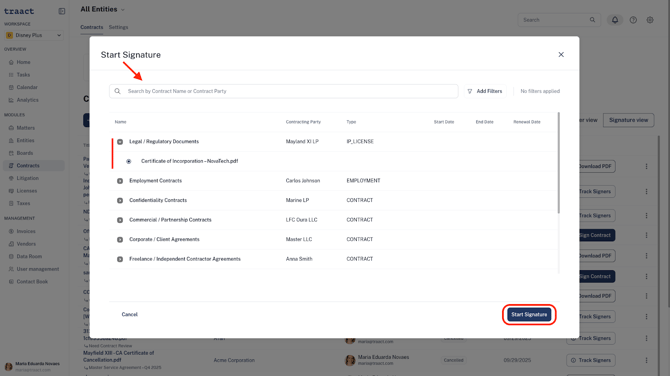Select Certificate of Incorporation - NovaTech.pdf radio
This screenshot has width=670, height=376.
pos(129,161)
